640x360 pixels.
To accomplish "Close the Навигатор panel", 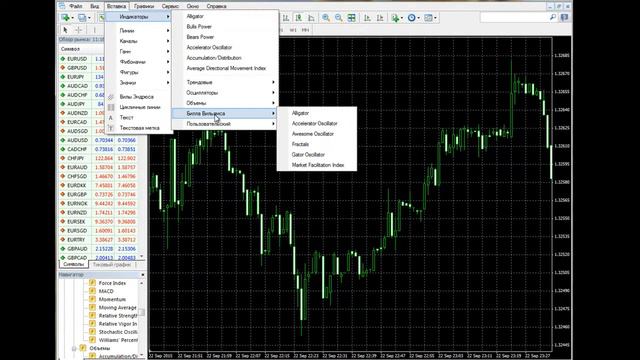I will (x=142, y=275).
